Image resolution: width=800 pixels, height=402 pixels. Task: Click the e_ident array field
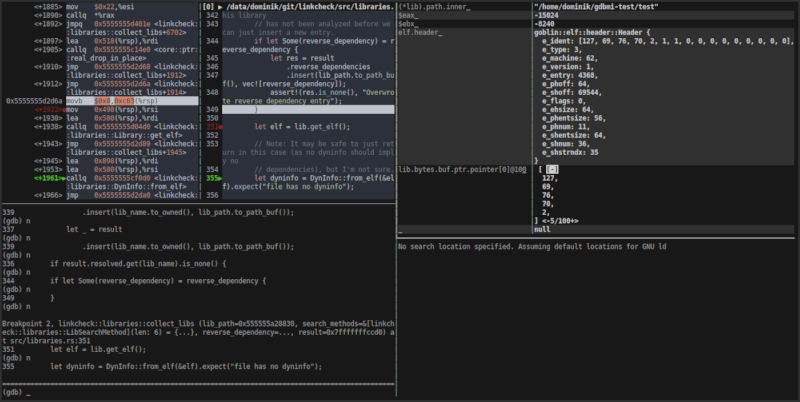pos(668,41)
